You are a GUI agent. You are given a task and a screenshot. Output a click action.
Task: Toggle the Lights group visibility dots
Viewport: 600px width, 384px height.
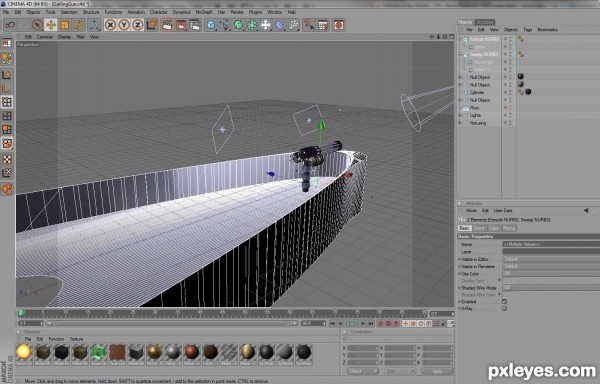click(x=510, y=116)
